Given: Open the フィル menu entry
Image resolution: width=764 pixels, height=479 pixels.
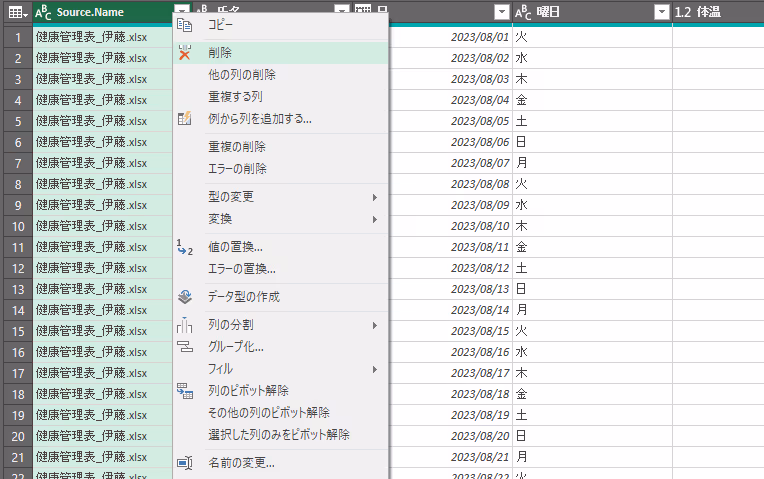Looking at the screenshot, I should tap(281, 369).
